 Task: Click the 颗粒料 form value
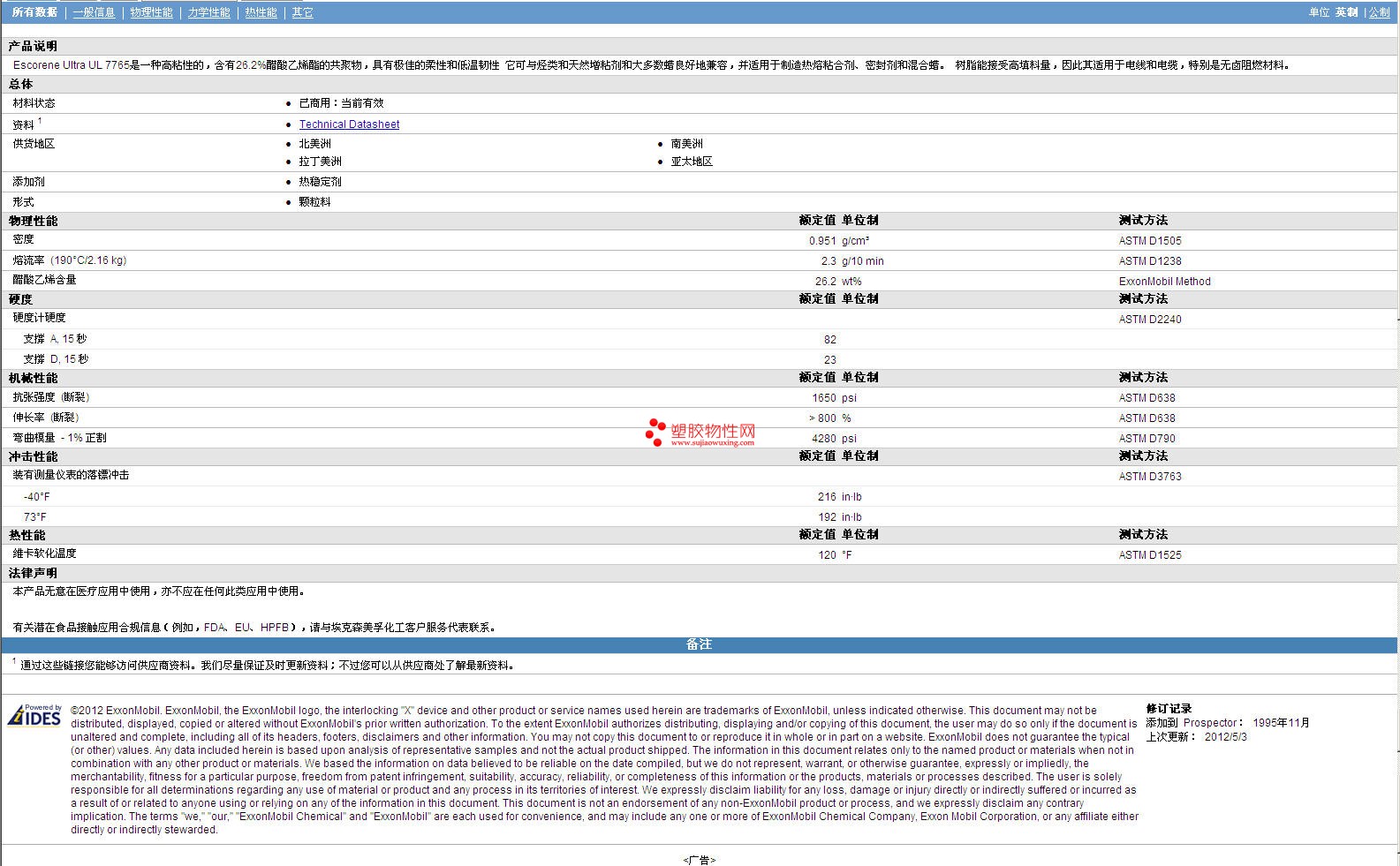pyautogui.click(x=314, y=202)
